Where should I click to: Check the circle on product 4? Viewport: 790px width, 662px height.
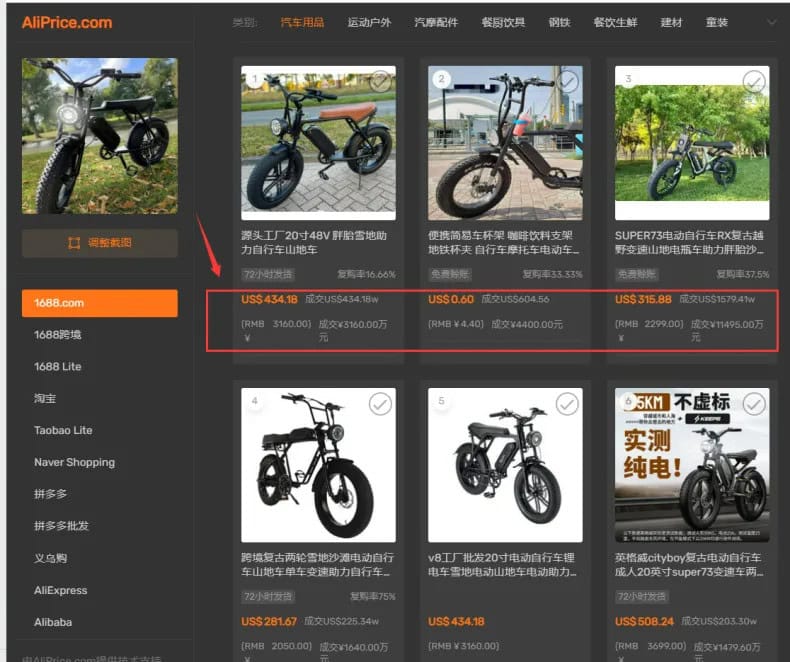pyautogui.click(x=380, y=403)
